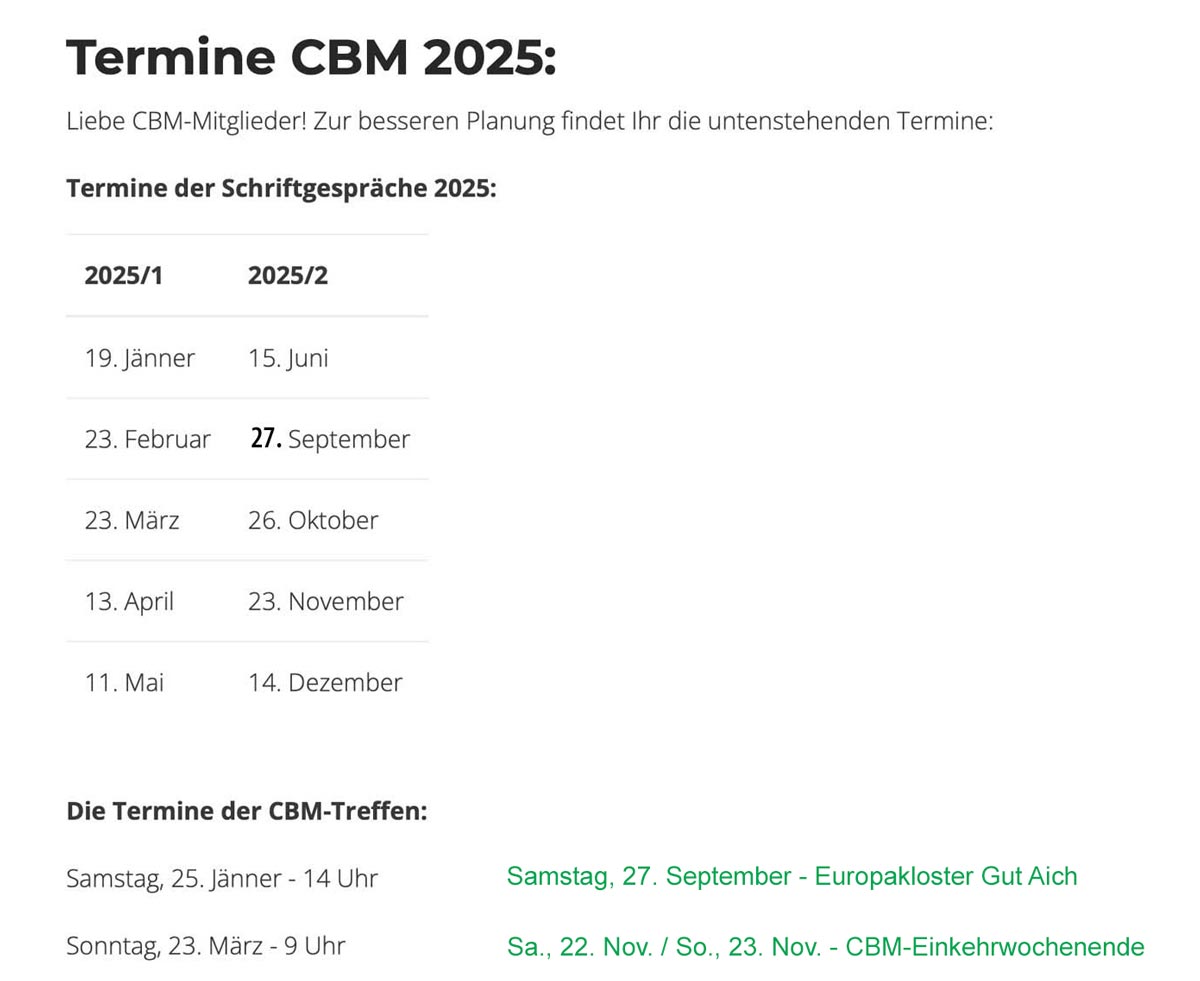Select the "19. Jänner" table cell

(140, 358)
